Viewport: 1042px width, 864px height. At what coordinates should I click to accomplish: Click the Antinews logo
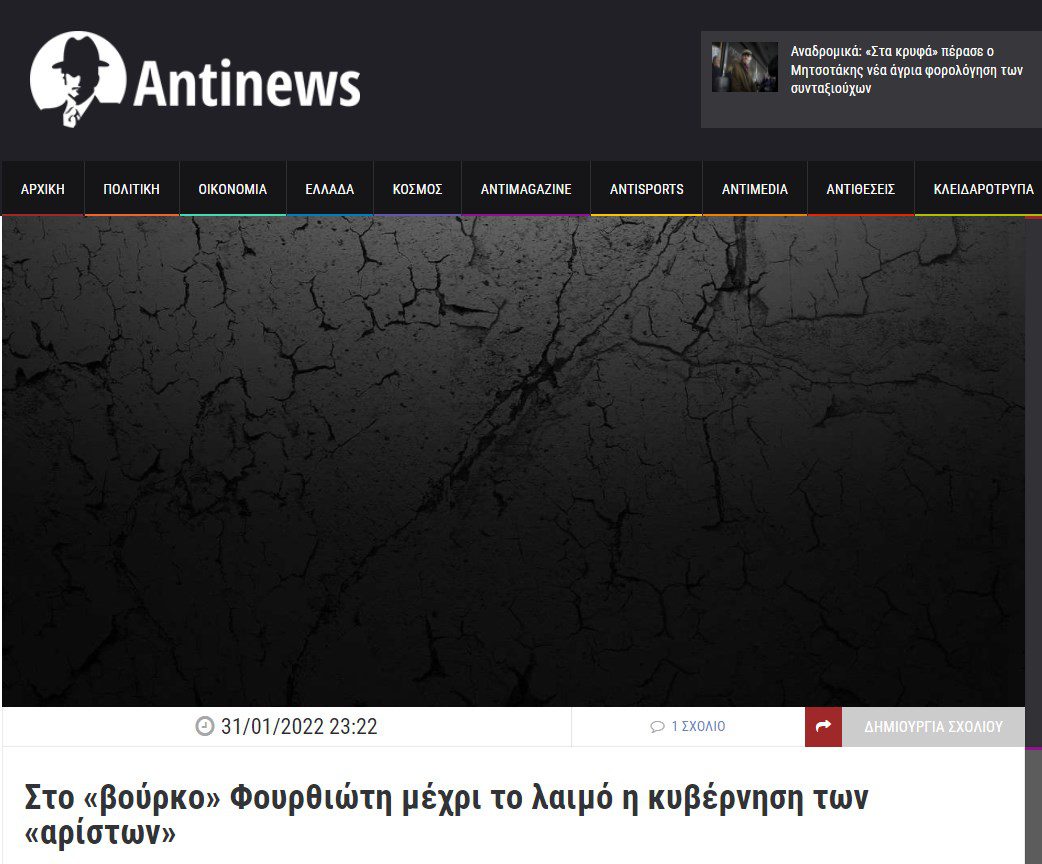coord(195,80)
